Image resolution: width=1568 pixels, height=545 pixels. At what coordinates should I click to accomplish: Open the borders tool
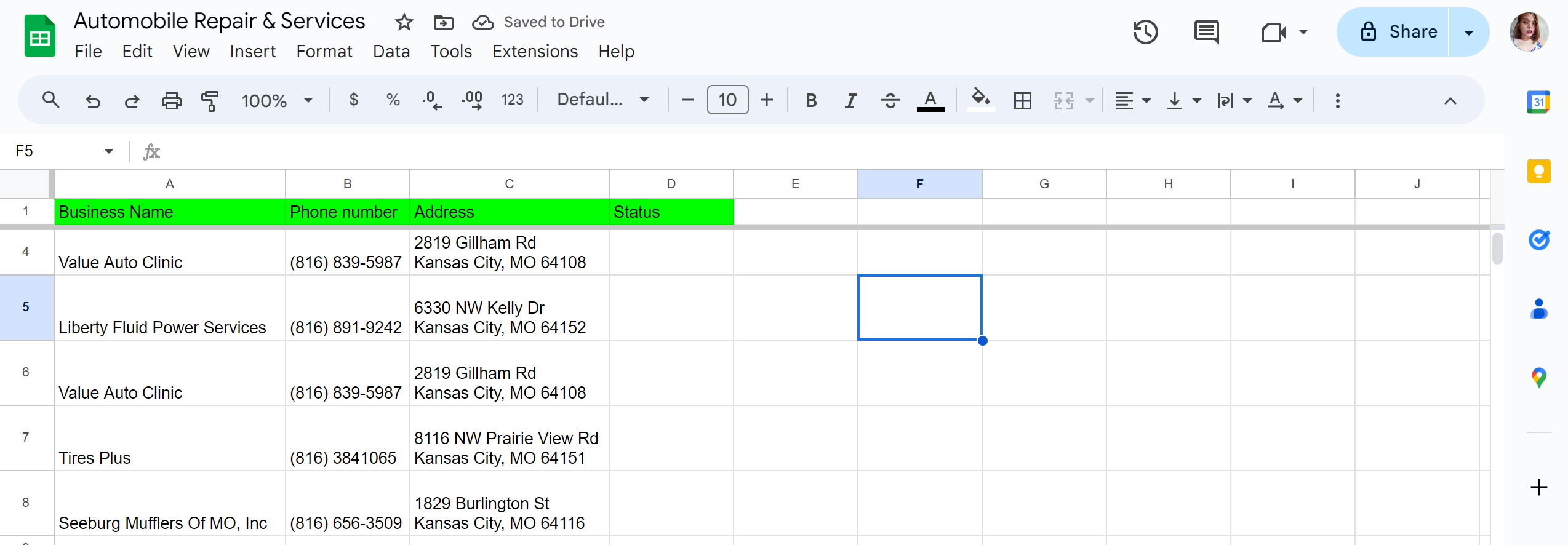click(1022, 100)
